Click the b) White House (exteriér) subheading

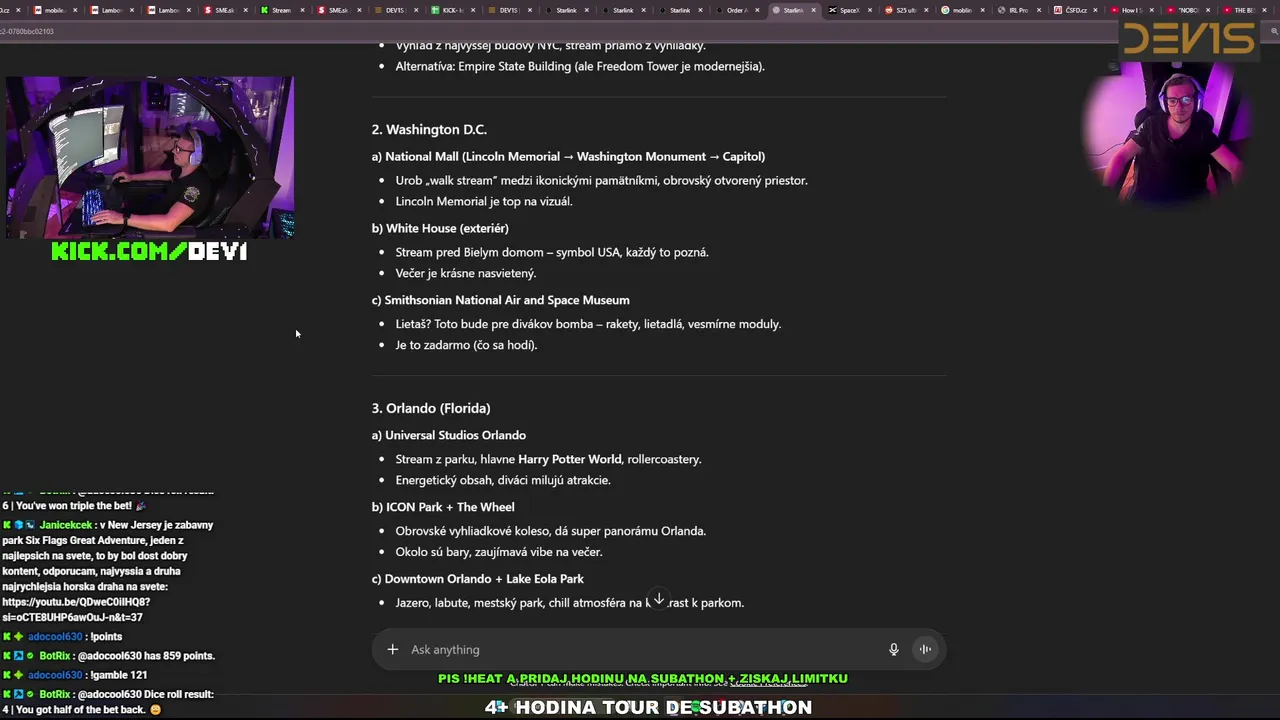pyautogui.click(x=440, y=229)
